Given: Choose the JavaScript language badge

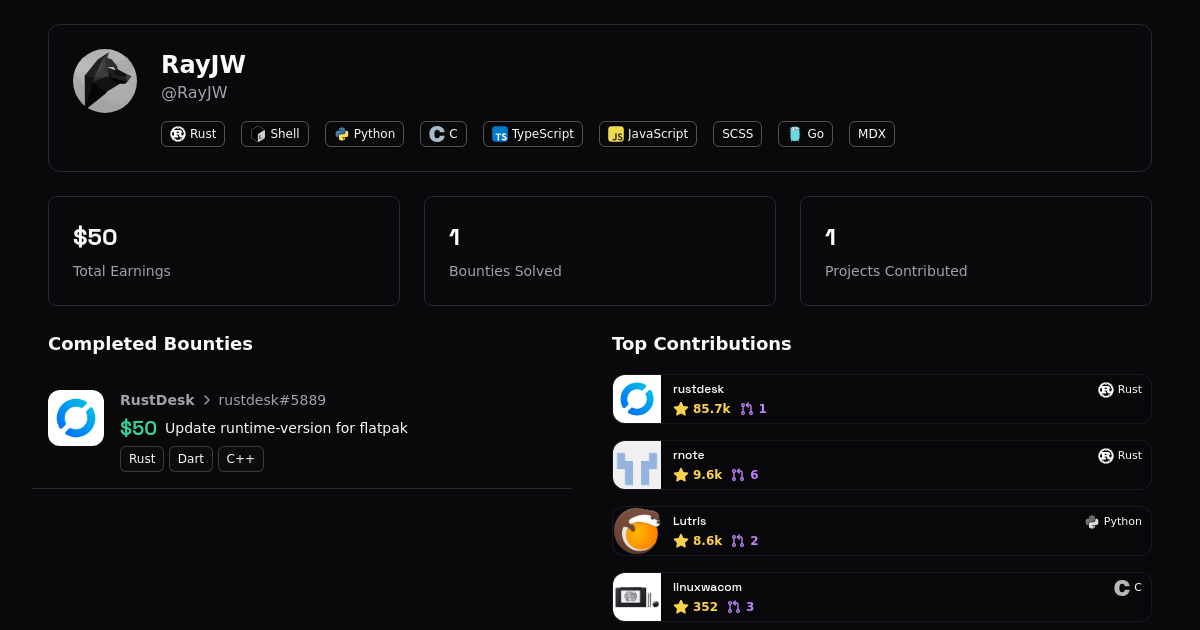Looking at the screenshot, I should click(647, 134).
